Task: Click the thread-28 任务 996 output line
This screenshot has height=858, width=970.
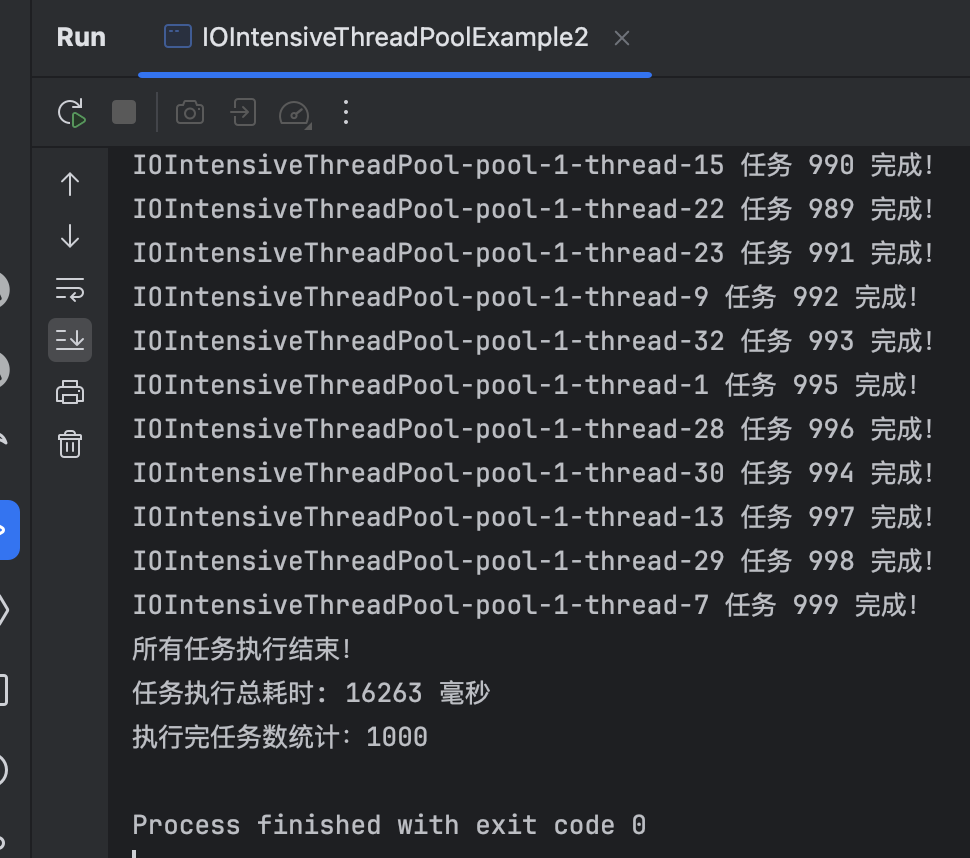Action: click(533, 430)
